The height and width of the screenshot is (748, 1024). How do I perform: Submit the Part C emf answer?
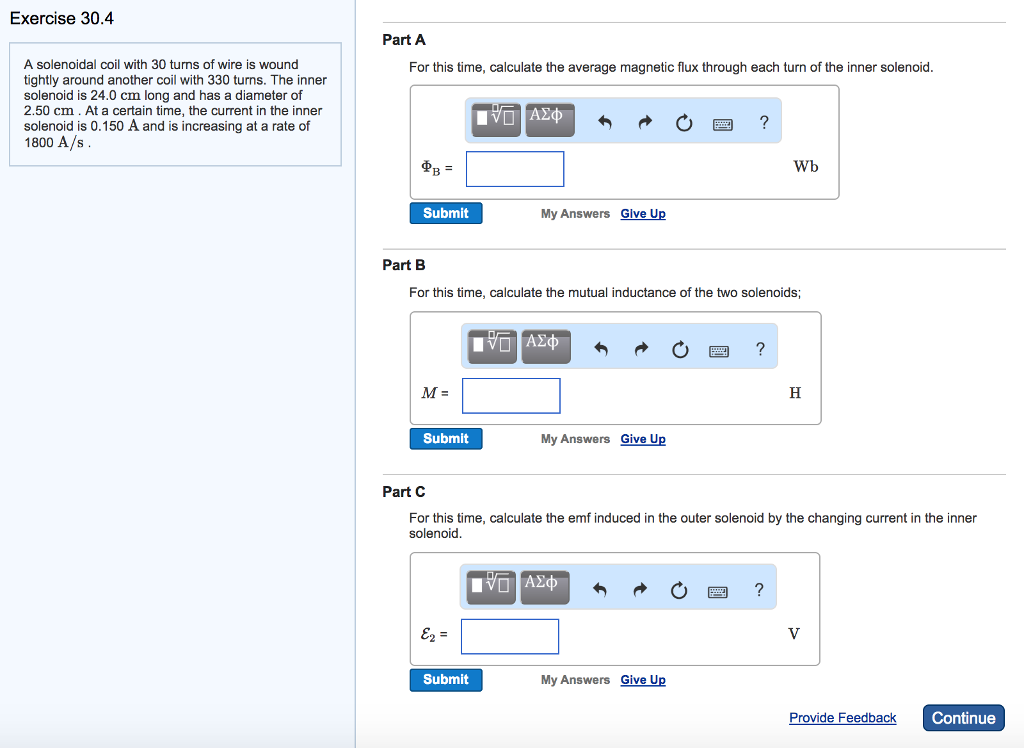(446, 680)
